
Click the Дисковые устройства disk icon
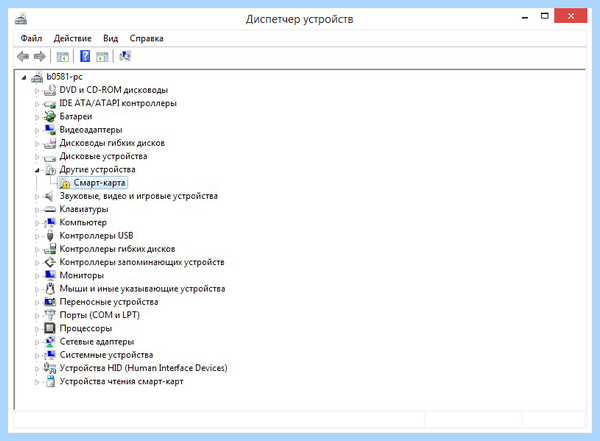[x=50, y=157]
